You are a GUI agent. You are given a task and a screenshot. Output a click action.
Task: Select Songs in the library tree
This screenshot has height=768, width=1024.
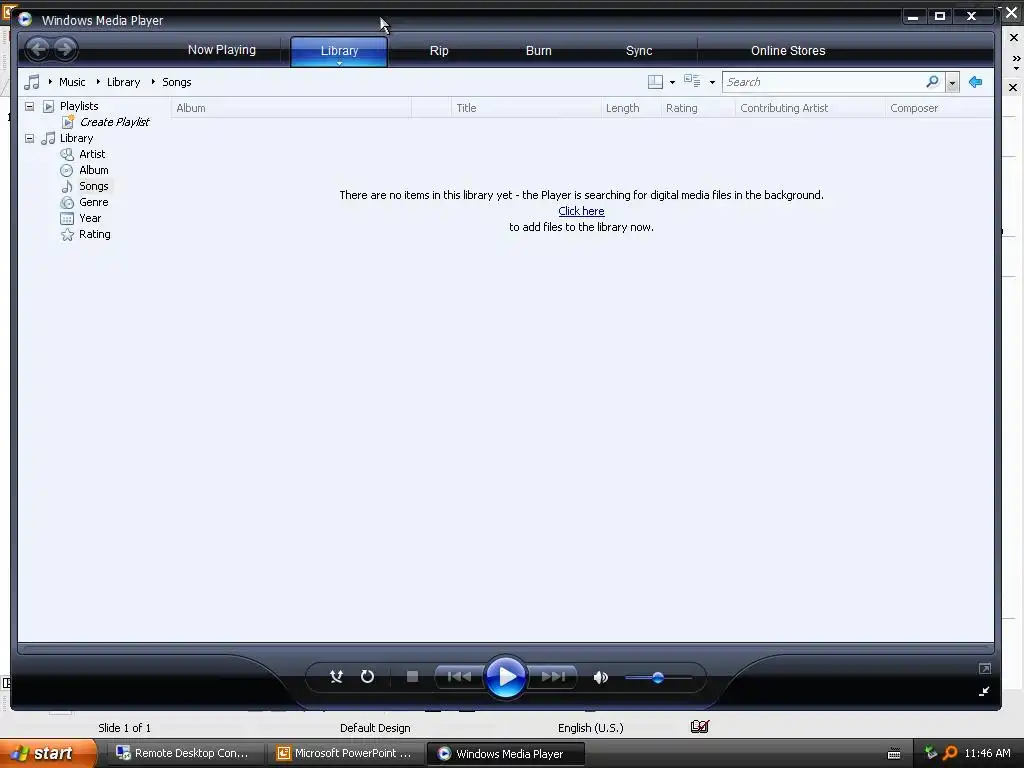click(93, 186)
